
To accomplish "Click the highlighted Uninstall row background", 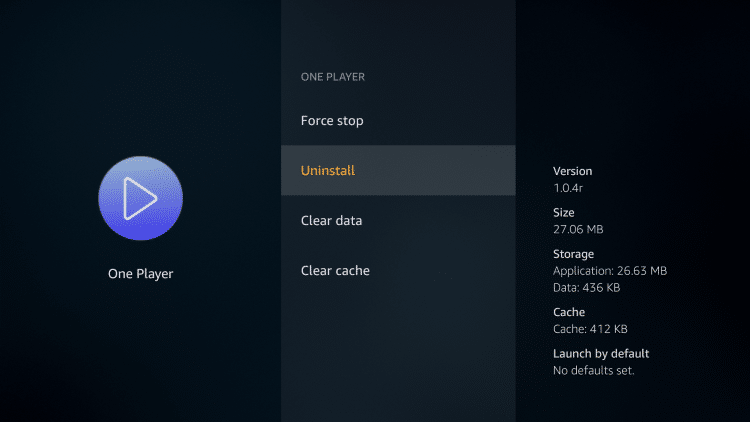I will click(x=398, y=170).
